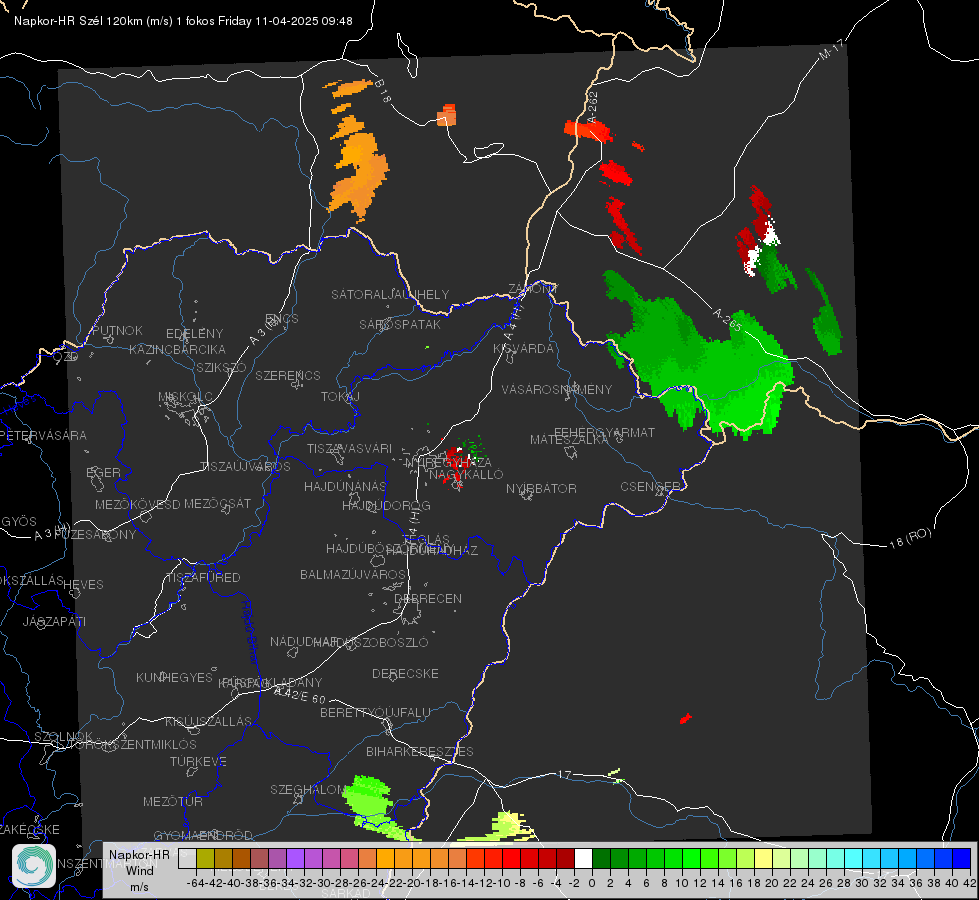979x900 pixels.
Task: Click the MEZŐKÖVESD label
Action: (137, 504)
